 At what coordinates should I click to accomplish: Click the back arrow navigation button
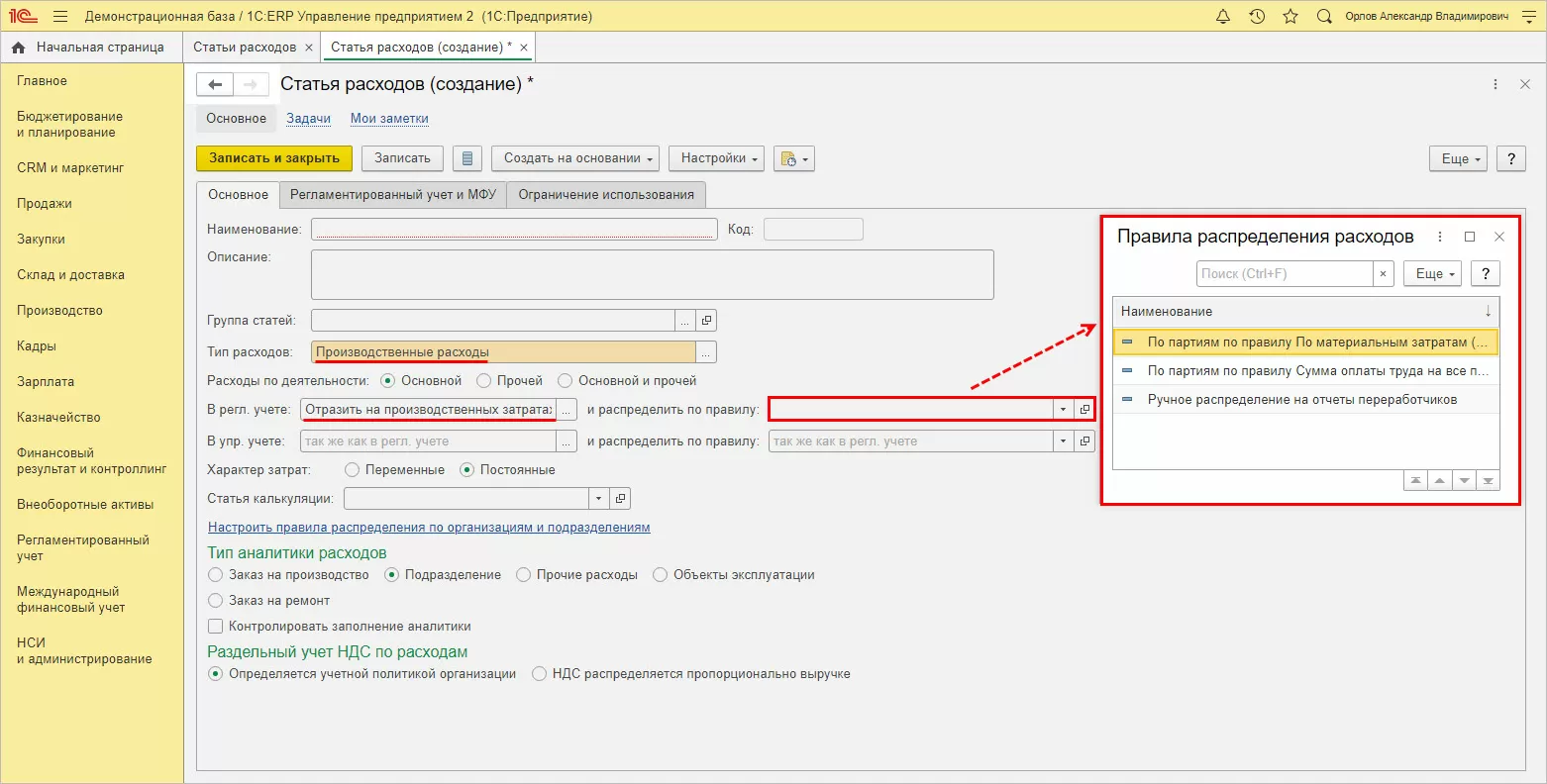pyautogui.click(x=215, y=84)
